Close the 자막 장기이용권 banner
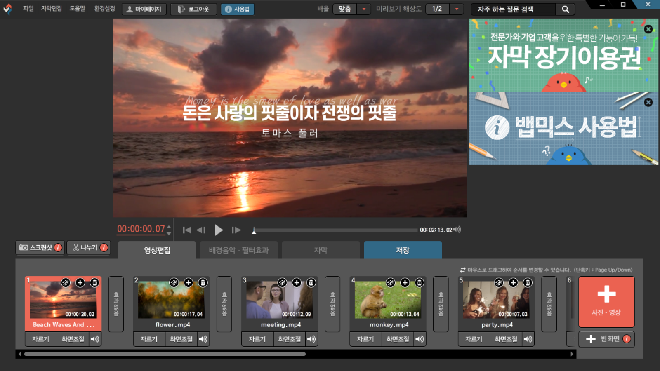The image size is (660, 371). [x=648, y=29]
